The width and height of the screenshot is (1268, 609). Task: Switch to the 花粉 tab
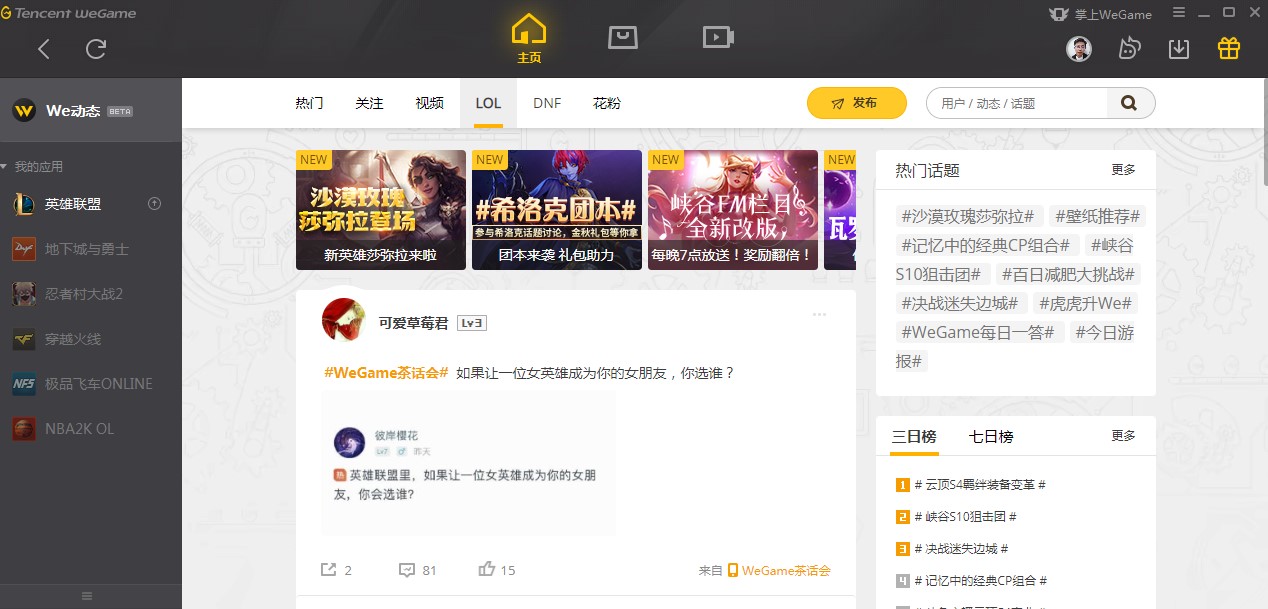pyautogui.click(x=607, y=103)
